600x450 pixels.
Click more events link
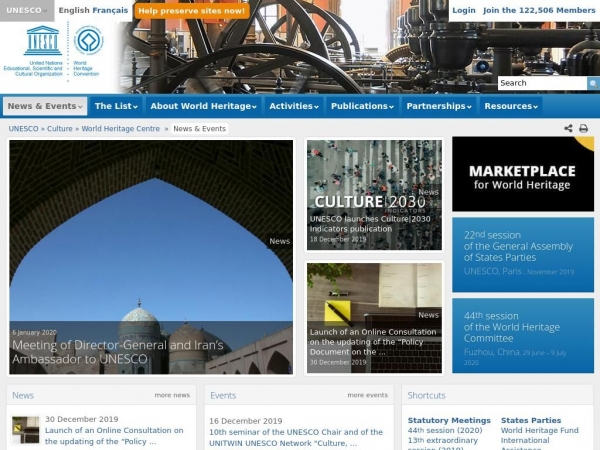[x=368, y=395]
